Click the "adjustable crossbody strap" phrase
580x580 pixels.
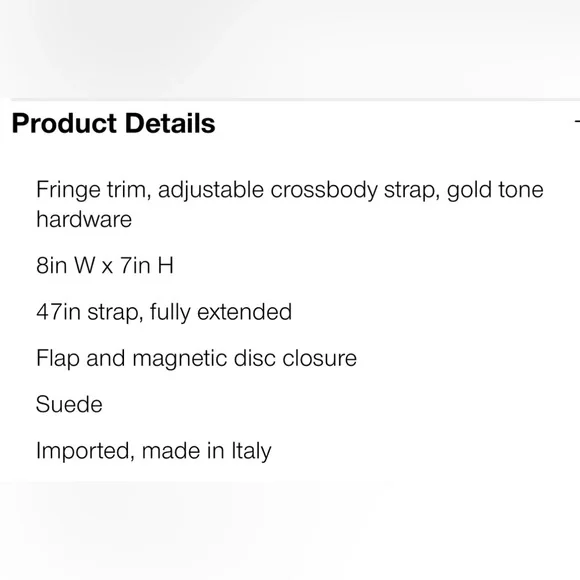coord(299,190)
